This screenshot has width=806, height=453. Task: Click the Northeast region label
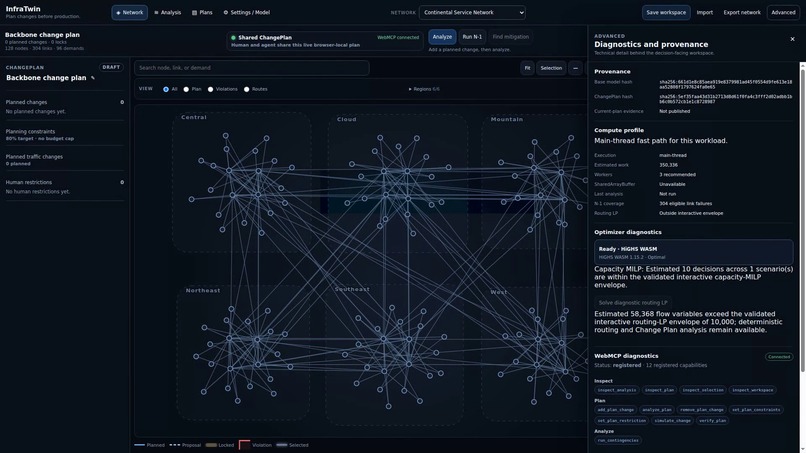203,291
